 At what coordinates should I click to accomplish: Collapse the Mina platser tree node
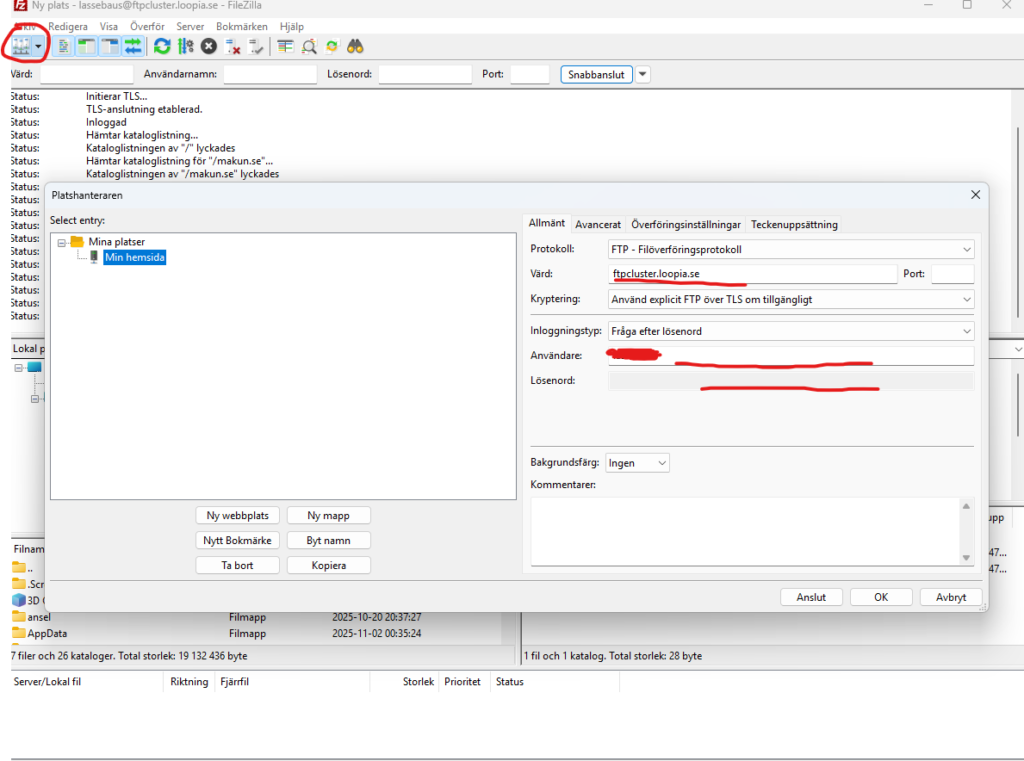[x=62, y=242]
